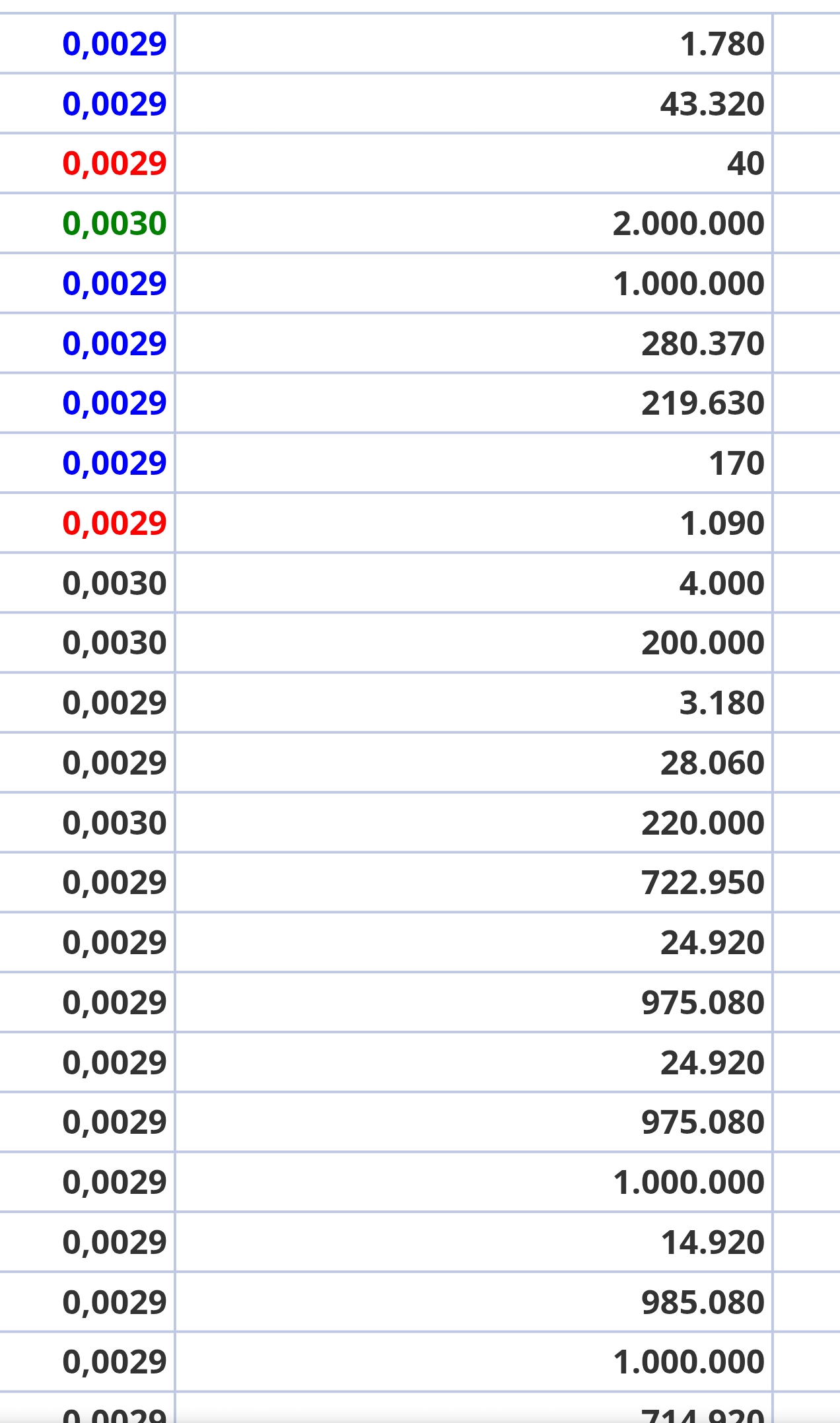
Task: Click the volume value 200.000
Action: coord(703,642)
